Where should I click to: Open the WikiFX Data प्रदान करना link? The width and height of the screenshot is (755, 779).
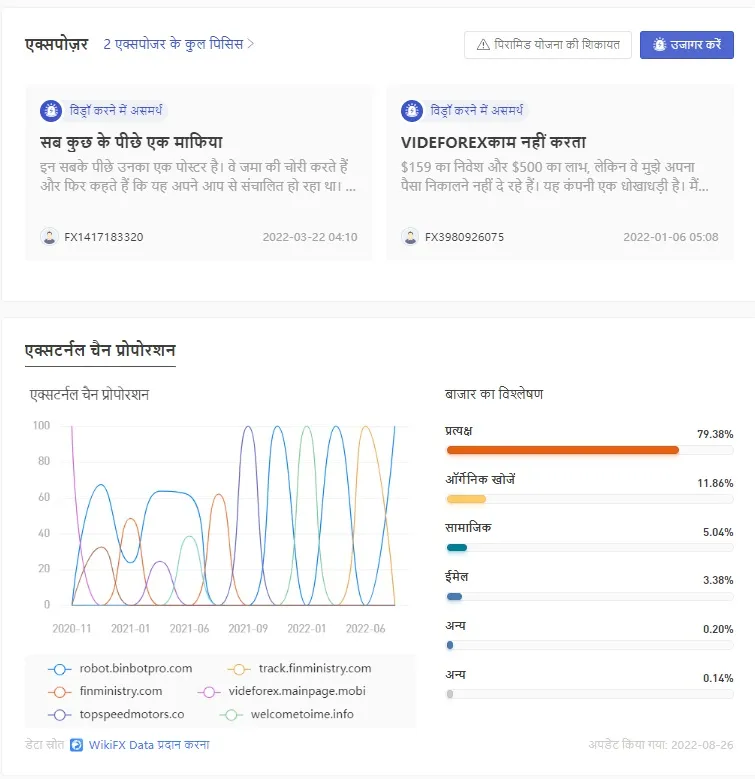click(149, 745)
